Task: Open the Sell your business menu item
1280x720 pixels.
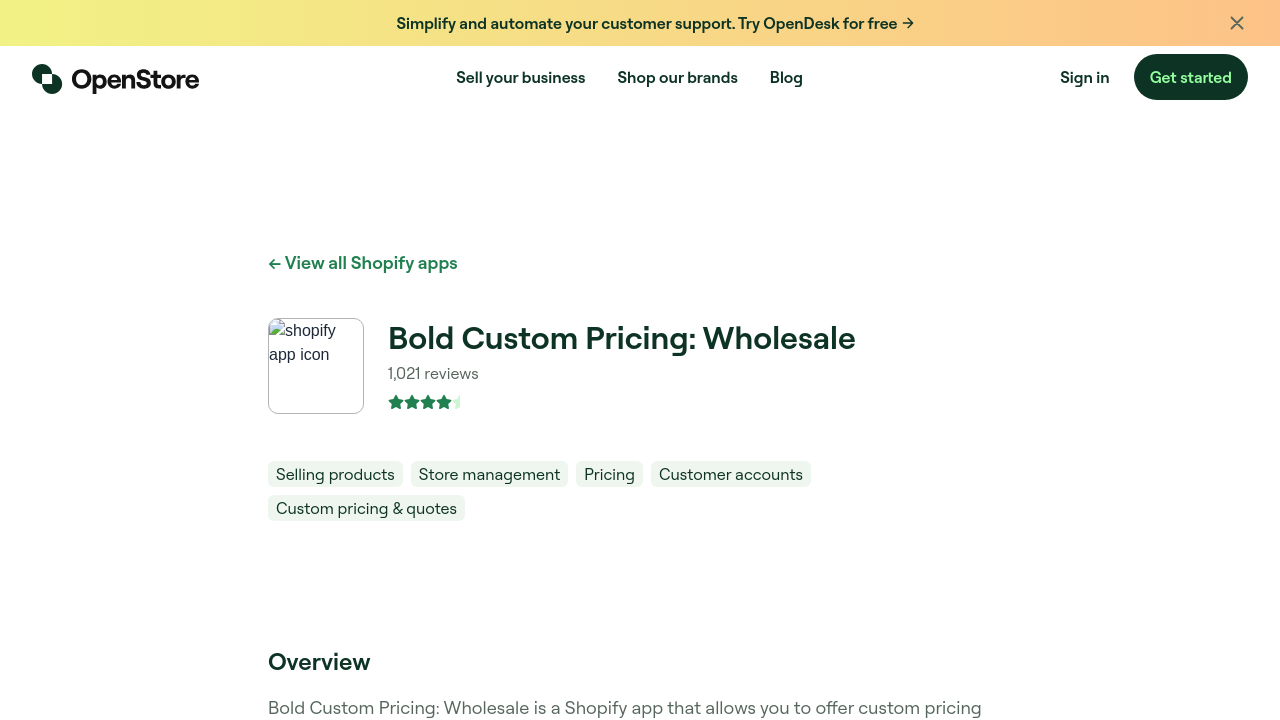Action: (520, 78)
